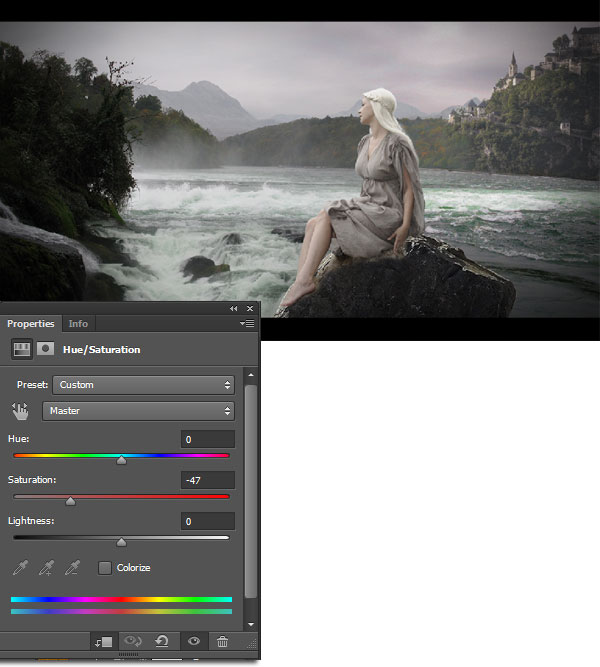Image resolution: width=600 pixels, height=667 pixels.
Task: Open the Properties panel flyout menu
Action: (247, 324)
